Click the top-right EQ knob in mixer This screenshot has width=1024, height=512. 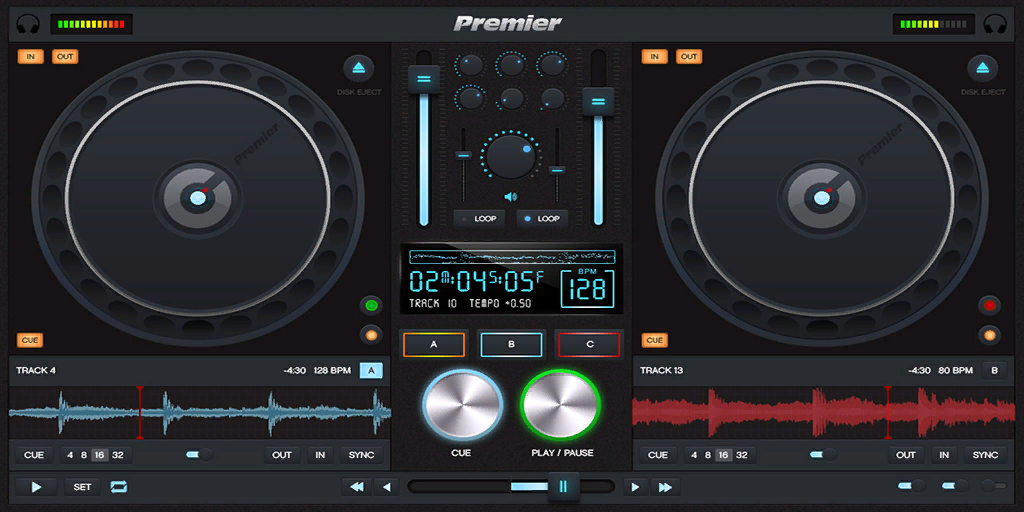coord(552,65)
